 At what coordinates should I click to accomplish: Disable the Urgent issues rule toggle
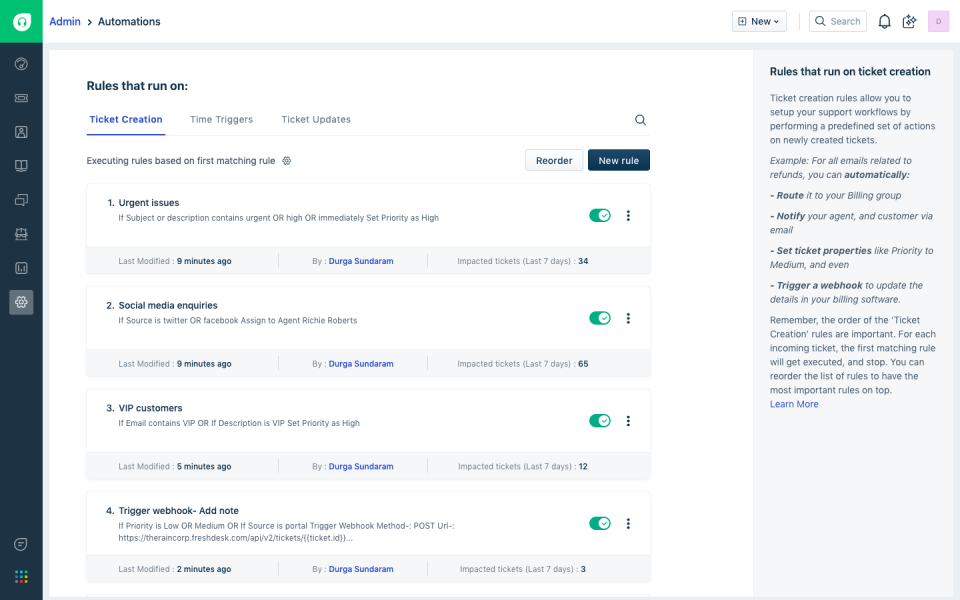point(600,215)
